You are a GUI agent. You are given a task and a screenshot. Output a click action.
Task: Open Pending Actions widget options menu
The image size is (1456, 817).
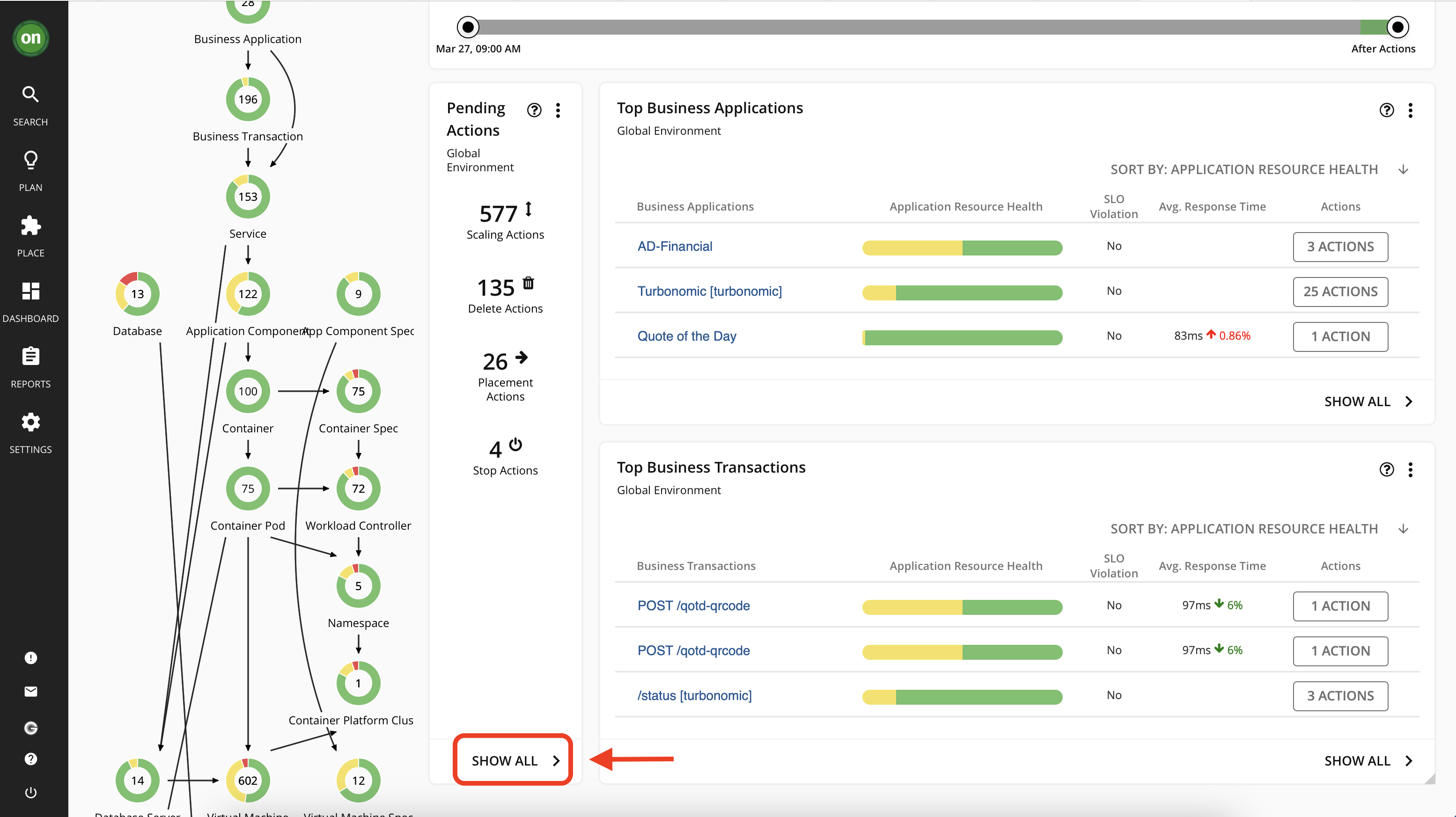click(x=558, y=110)
